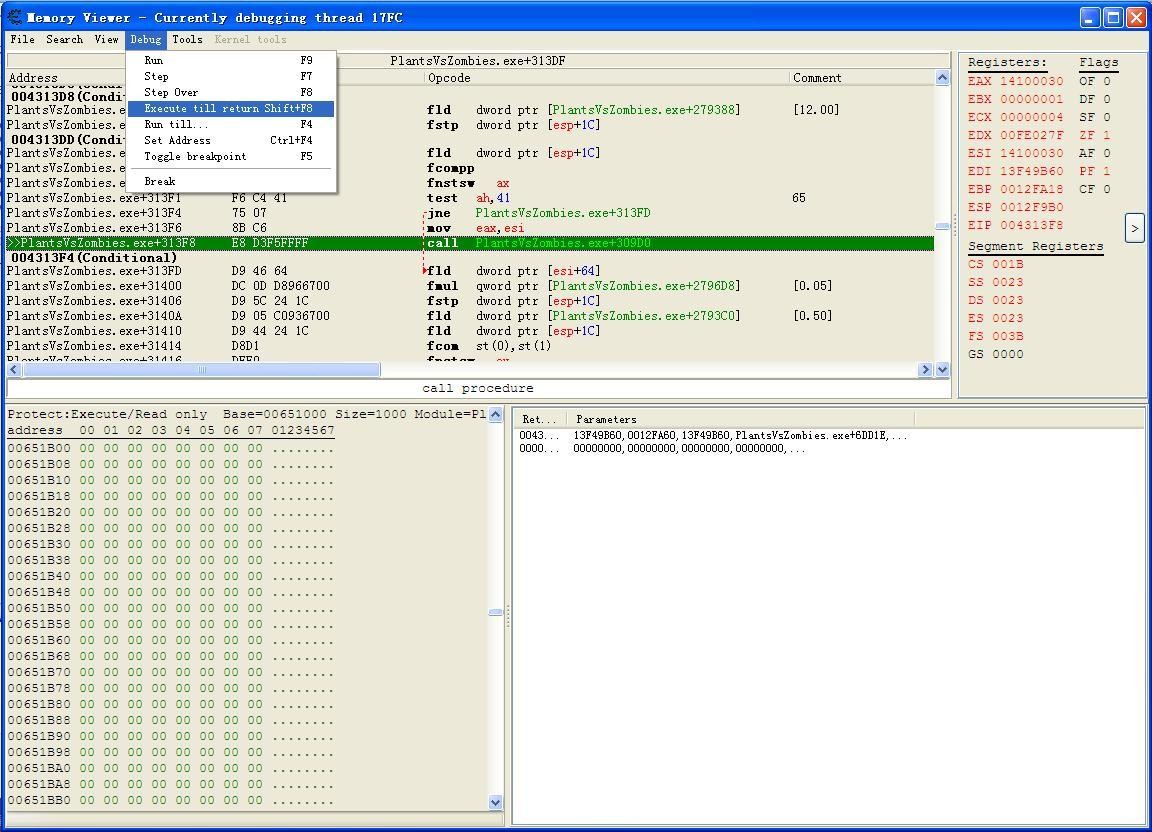Click the GS segment register 0000
This screenshot has width=1152, height=832.
pos(996,354)
